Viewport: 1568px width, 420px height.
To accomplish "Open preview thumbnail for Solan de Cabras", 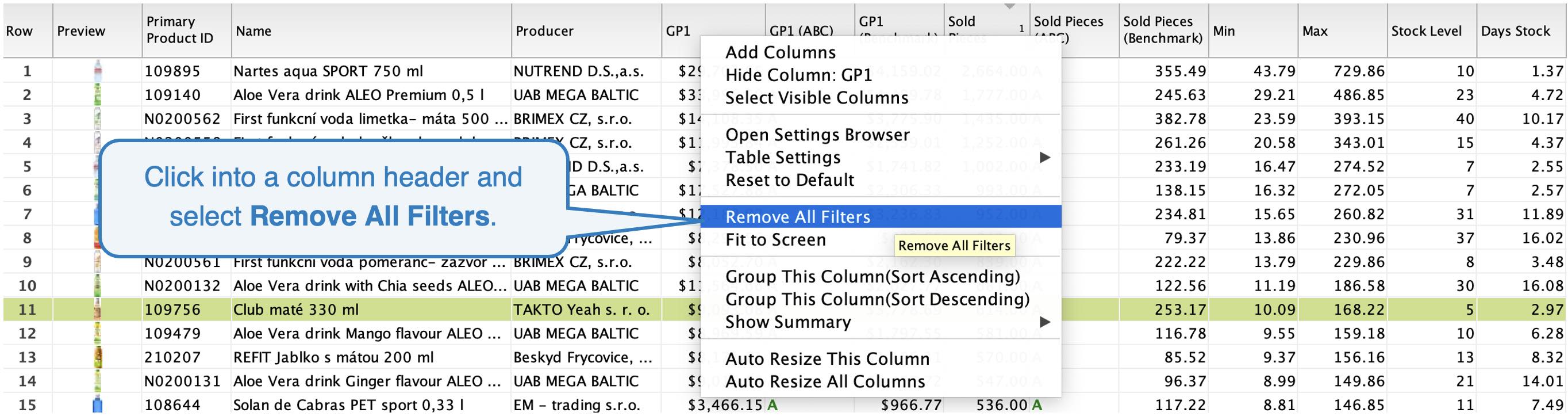I will pyautogui.click(x=97, y=404).
